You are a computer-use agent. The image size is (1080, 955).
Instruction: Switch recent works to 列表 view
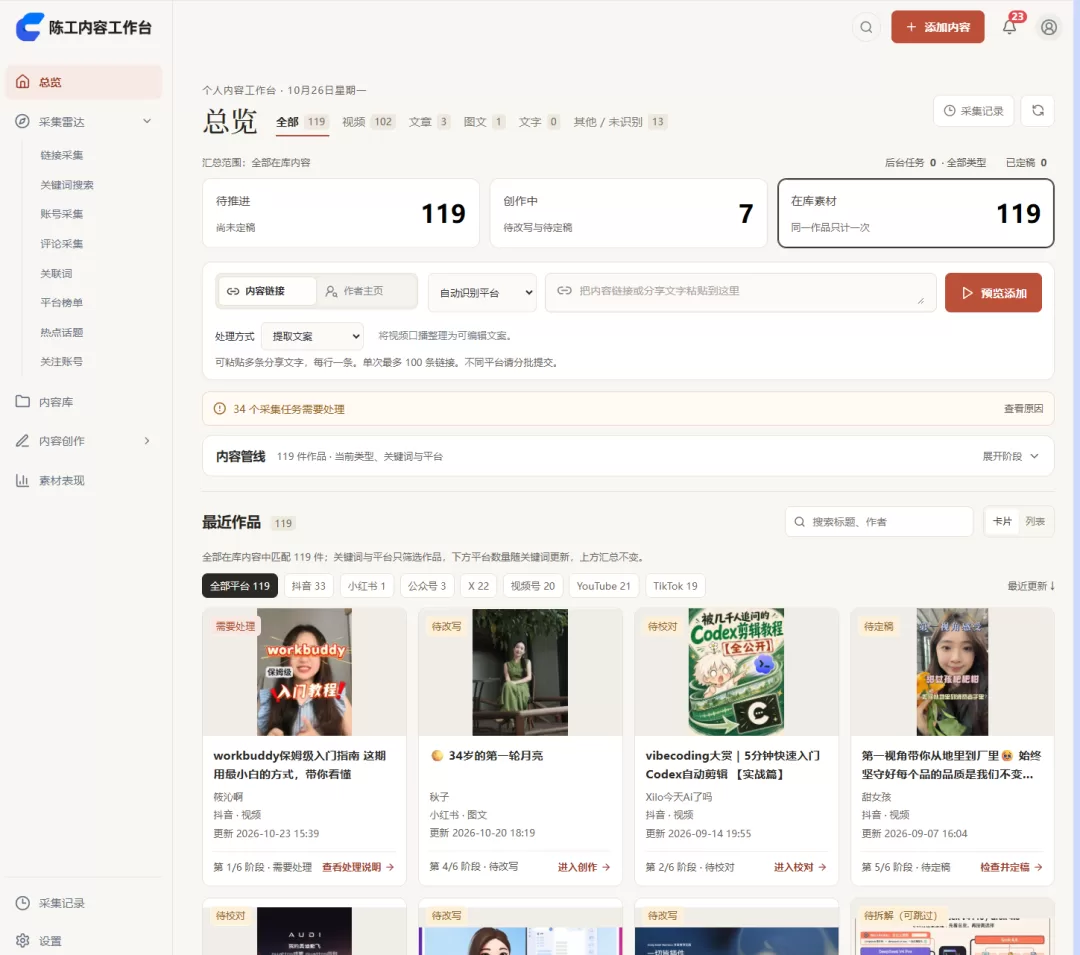pyautogui.click(x=1035, y=522)
